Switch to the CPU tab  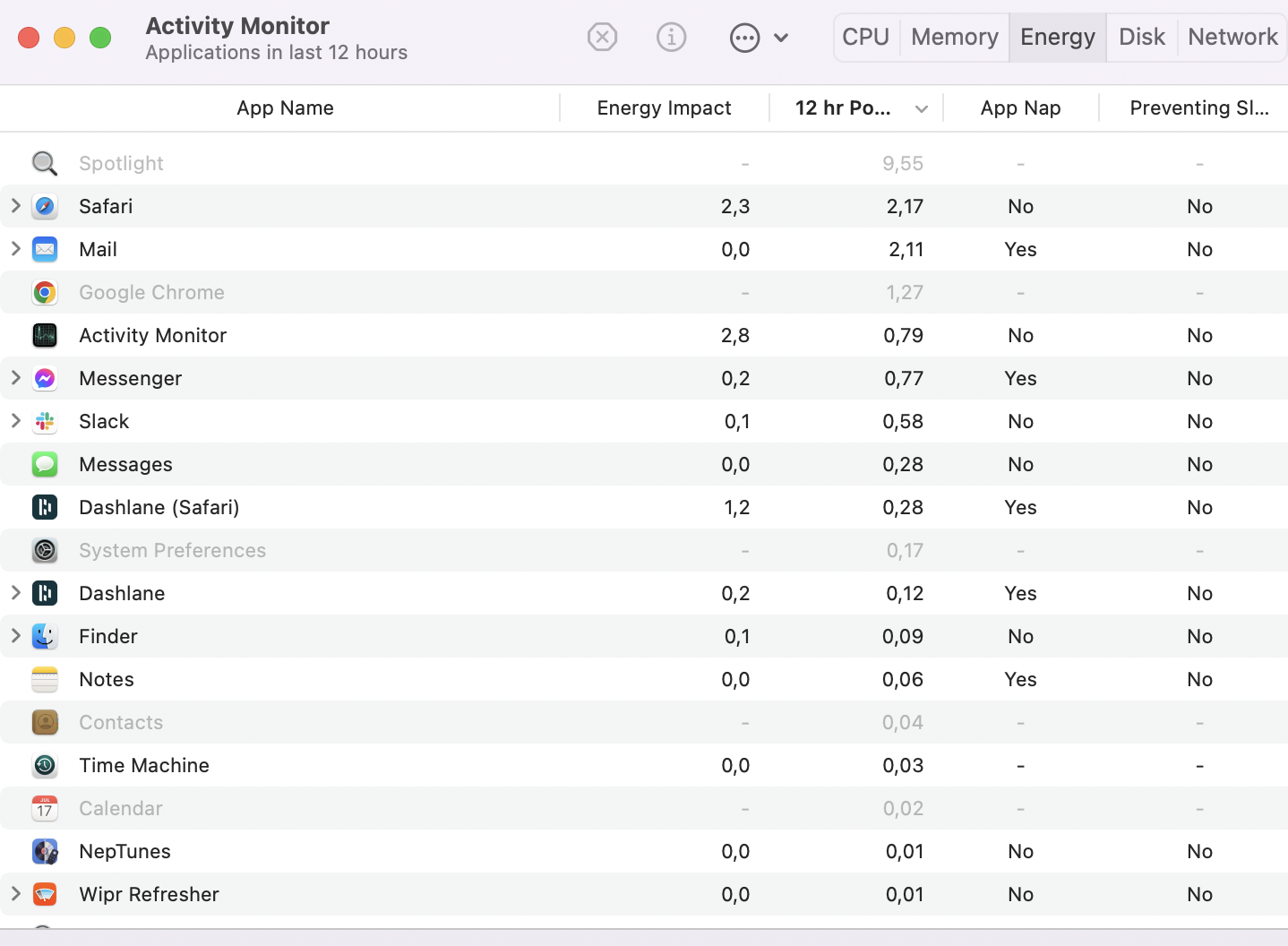(x=865, y=38)
